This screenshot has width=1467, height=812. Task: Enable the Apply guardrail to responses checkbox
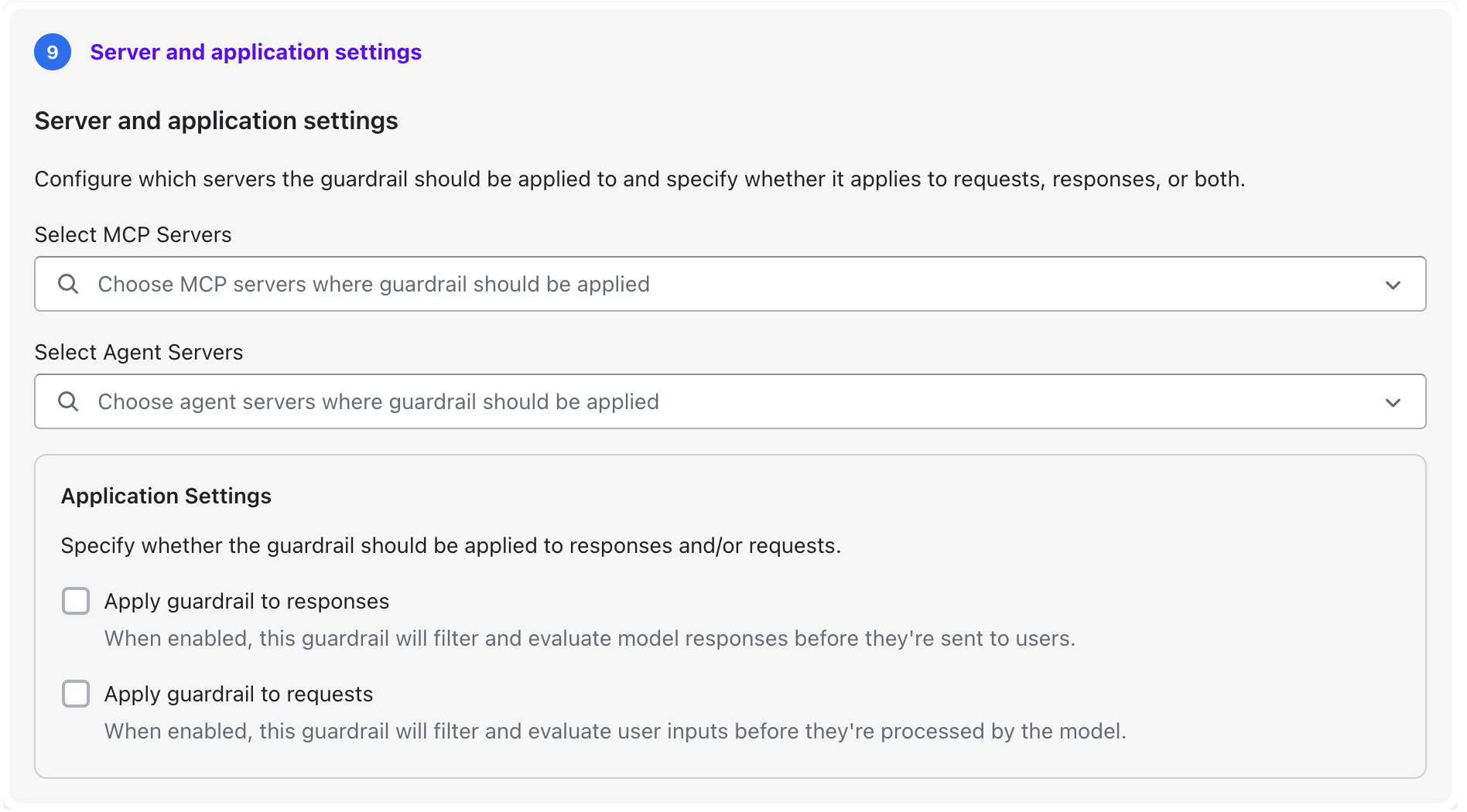click(x=76, y=601)
